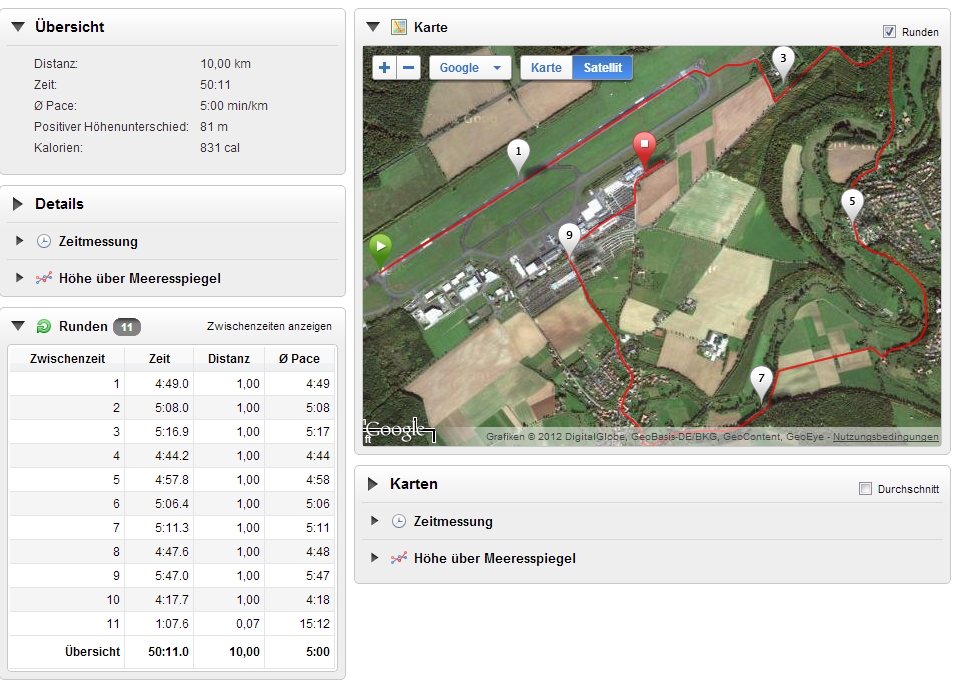Image resolution: width=969 pixels, height=685 pixels.
Task: Click the zoom in plus button on map
Action: coord(385,68)
